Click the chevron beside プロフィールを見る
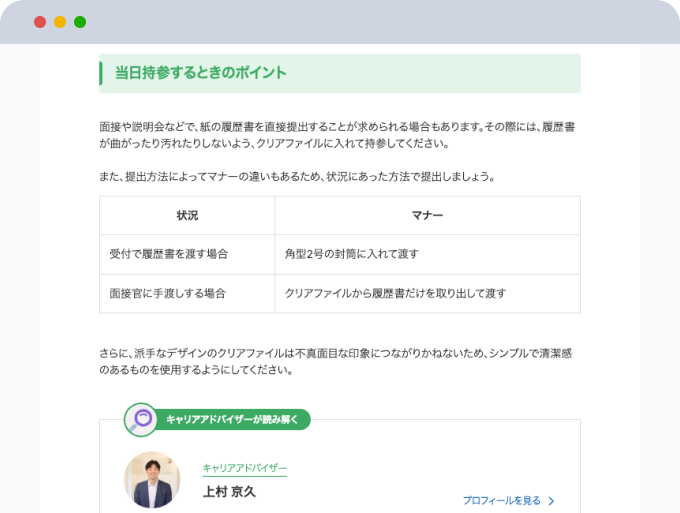This screenshot has height=513, width=680. 551,501
